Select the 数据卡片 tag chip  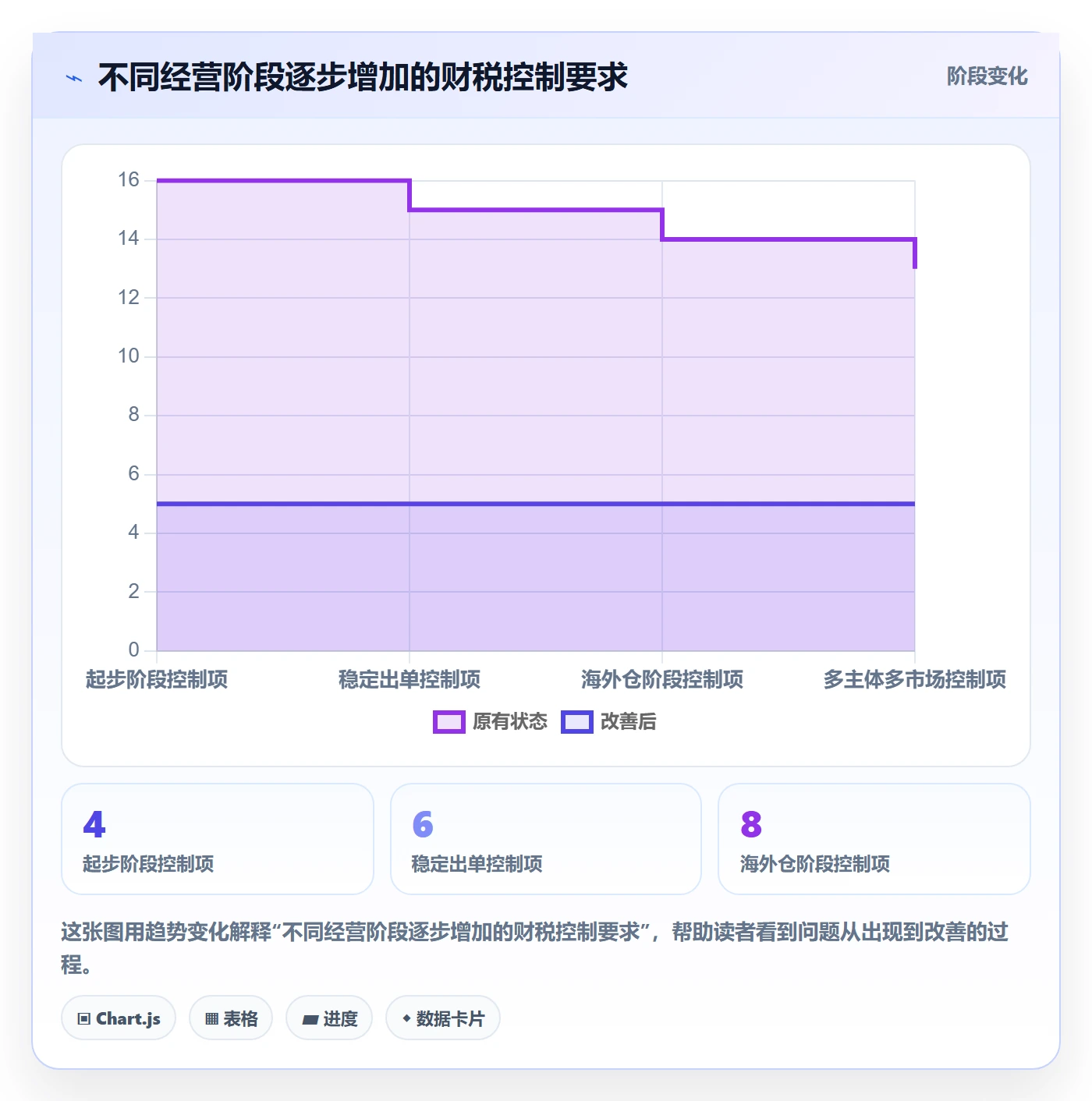click(x=443, y=1018)
